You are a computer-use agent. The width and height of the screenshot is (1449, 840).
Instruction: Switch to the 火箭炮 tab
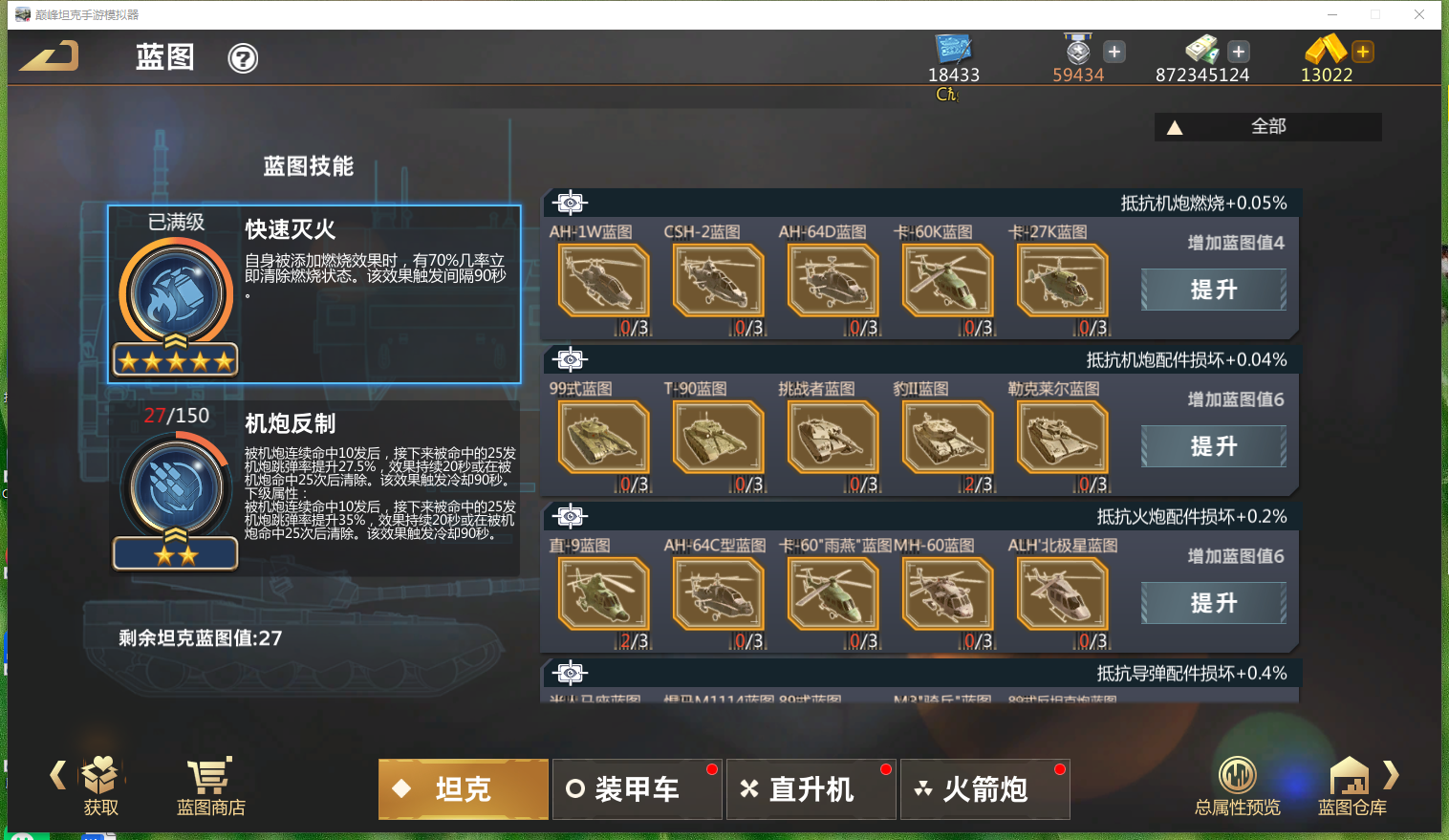click(984, 789)
